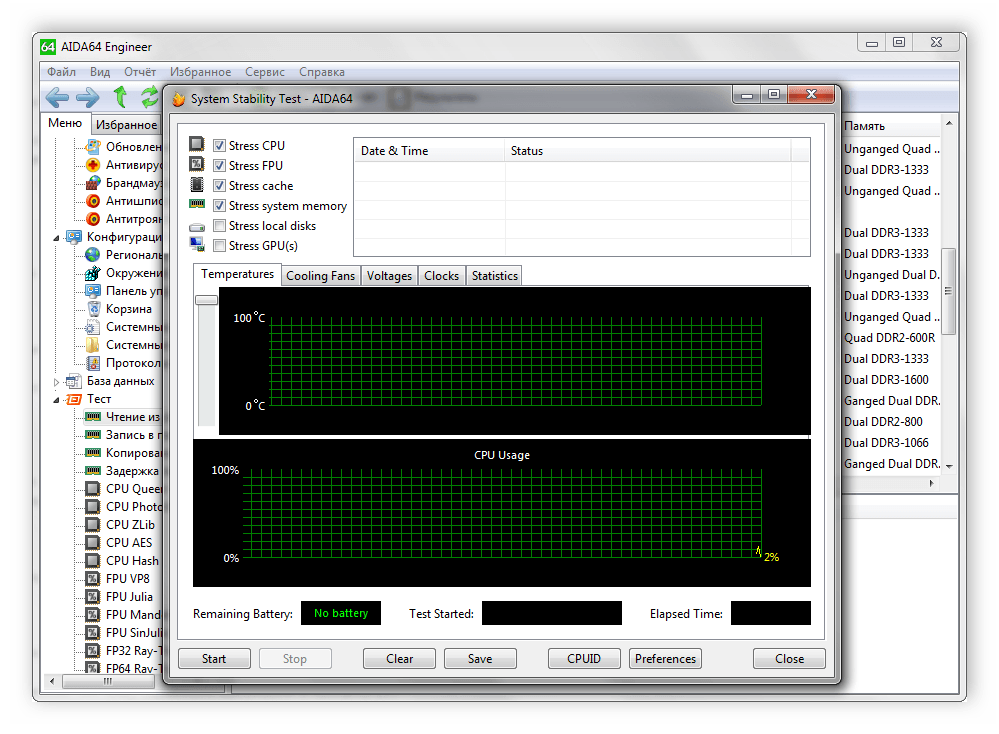Viewport: 999px width, 734px height.
Task: Click the Status column header
Action: [x=648, y=151]
